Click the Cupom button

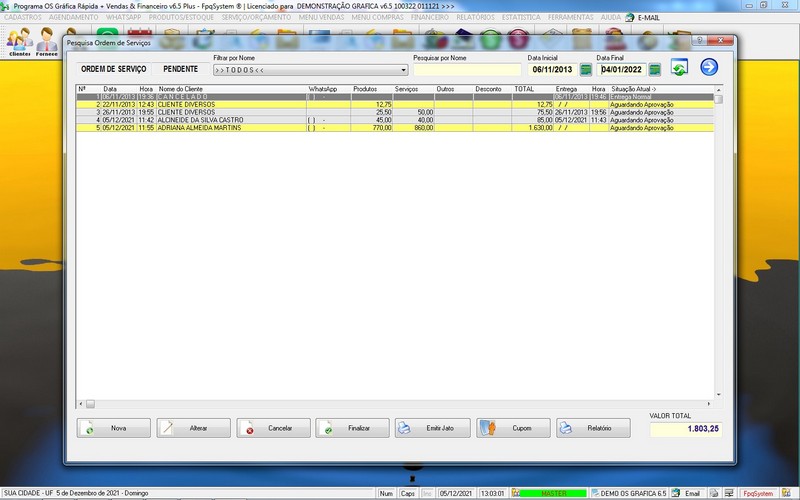[x=513, y=428]
